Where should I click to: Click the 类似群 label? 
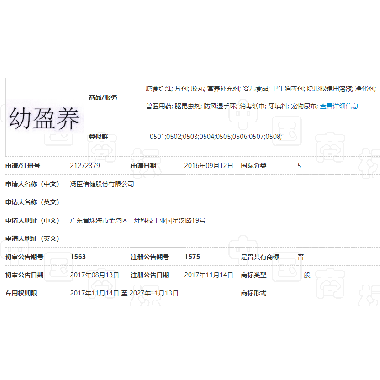click(98, 136)
